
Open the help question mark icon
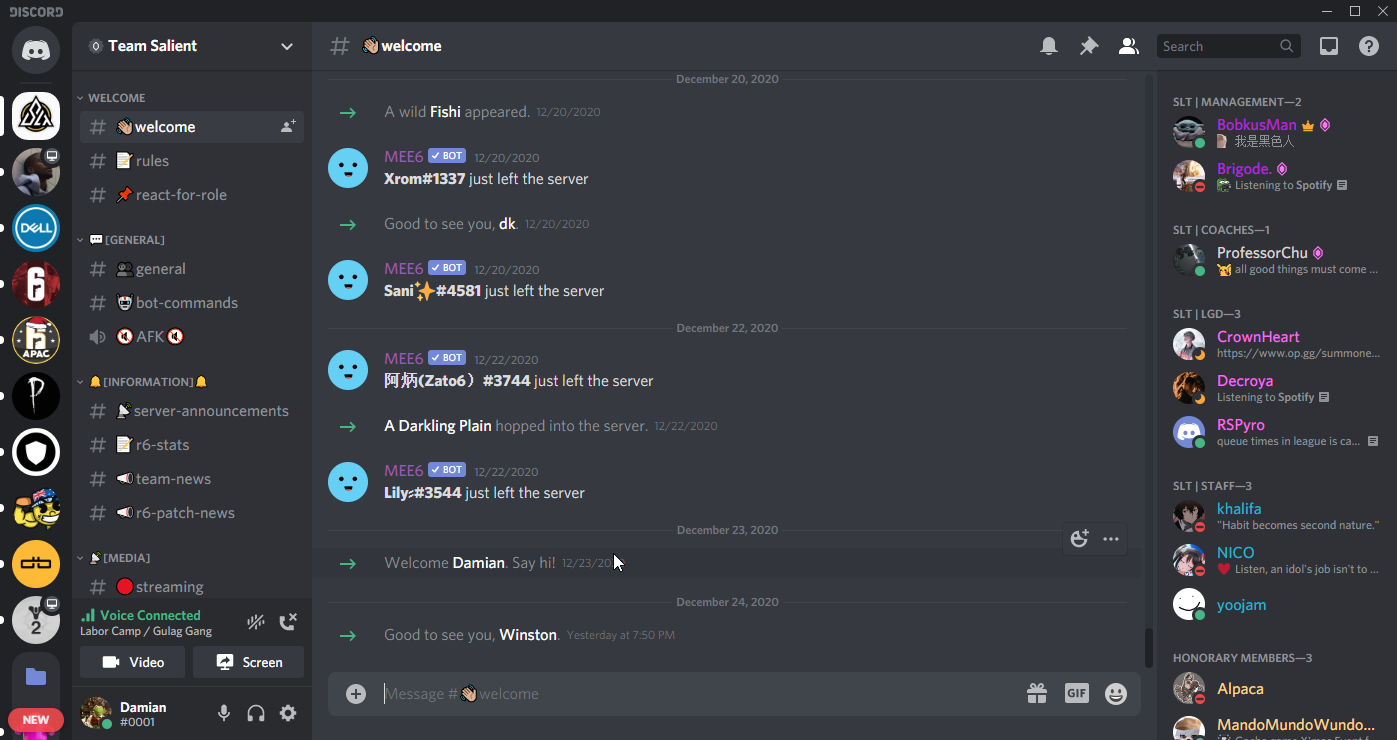[x=1369, y=46]
